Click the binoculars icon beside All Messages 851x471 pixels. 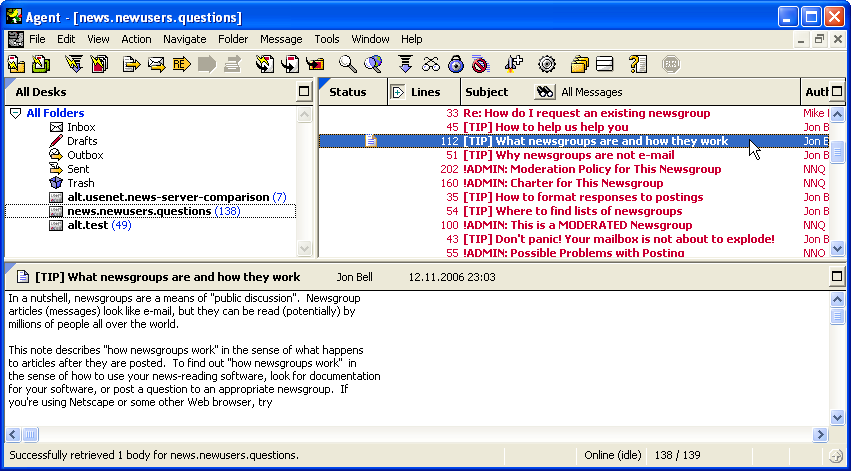545,92
